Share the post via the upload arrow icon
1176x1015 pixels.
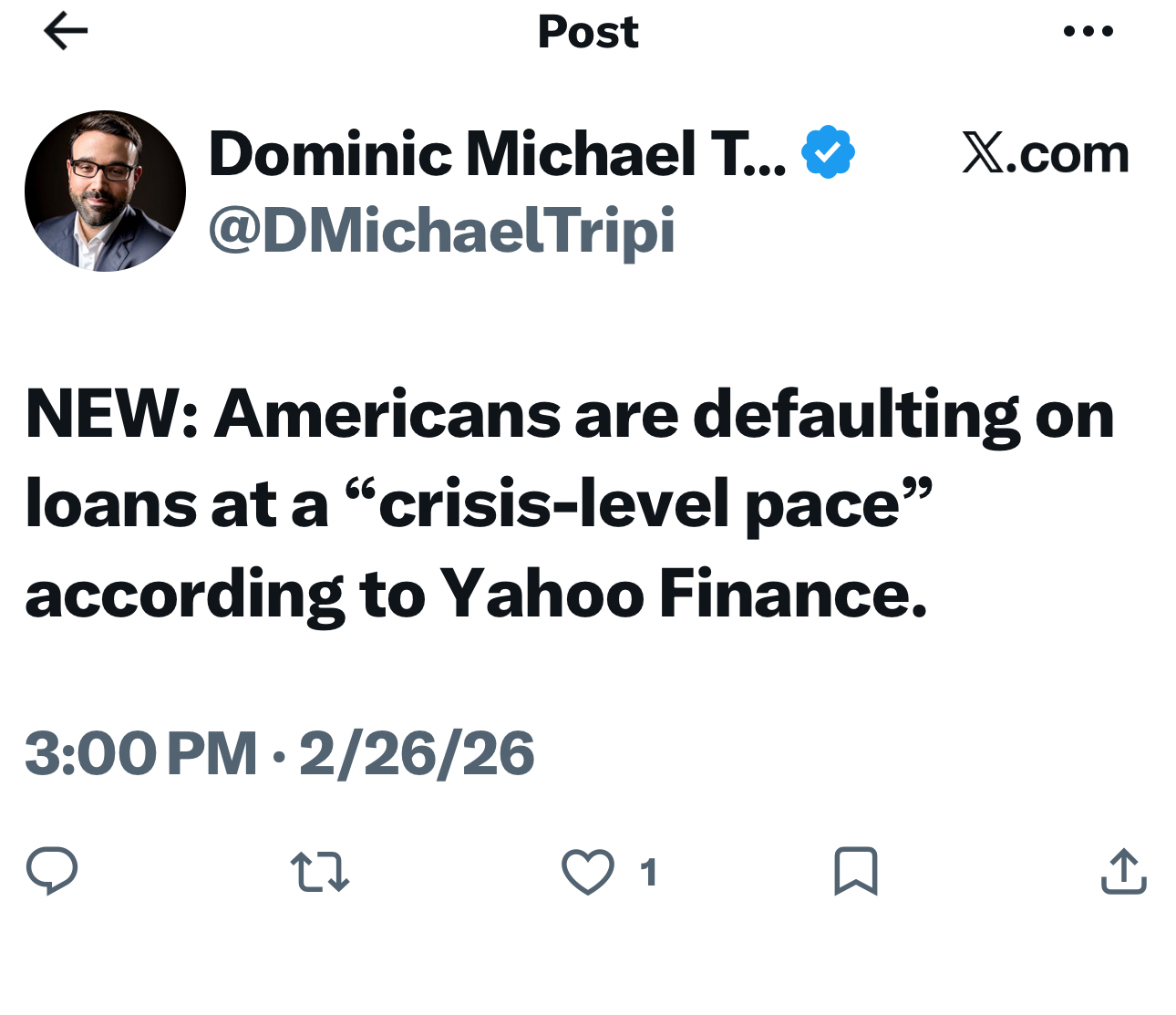click(1123, 871)
